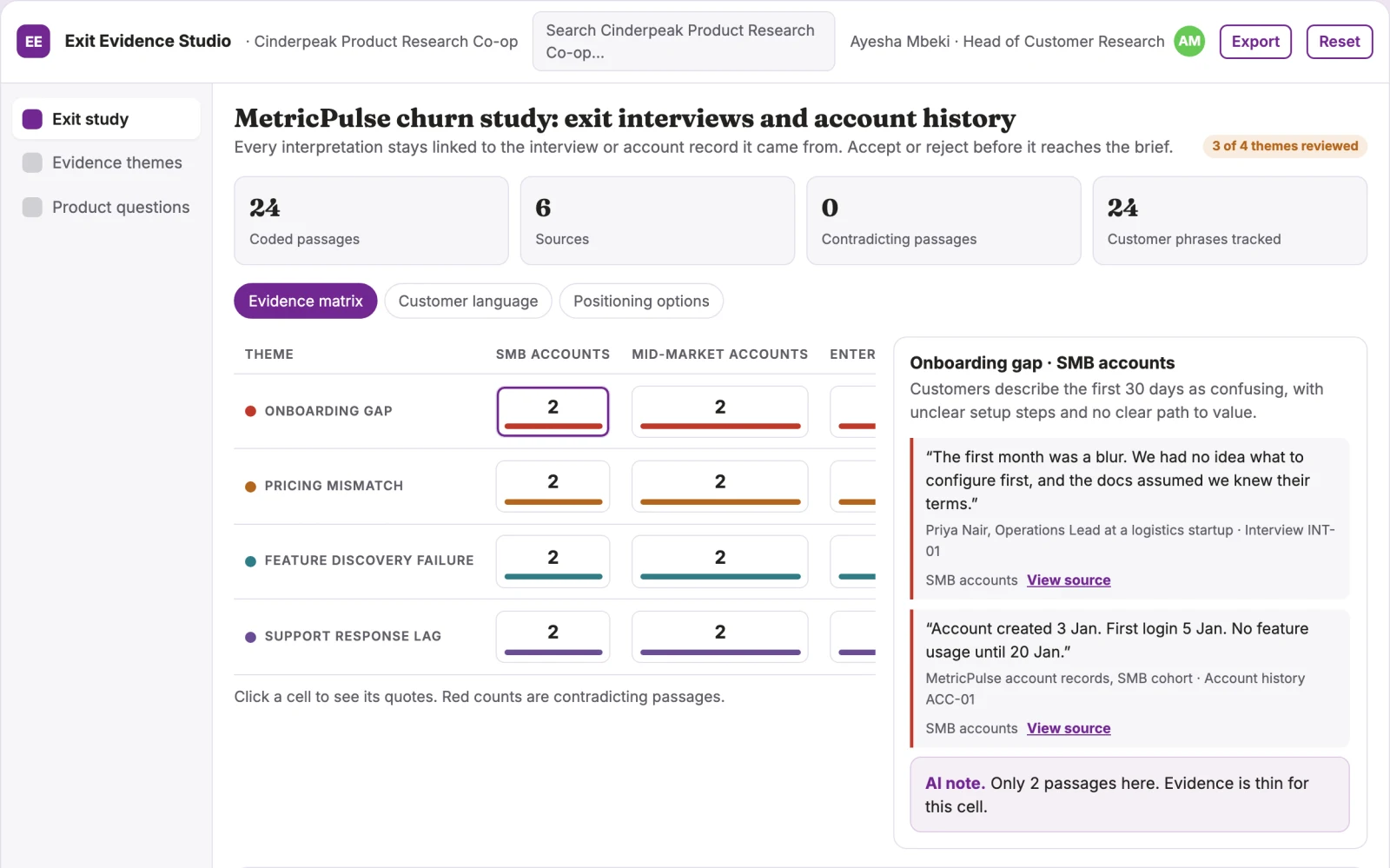1390x868 pixels.
Task: Click the Priya Nair quote passage
Action: [1129, 519]
